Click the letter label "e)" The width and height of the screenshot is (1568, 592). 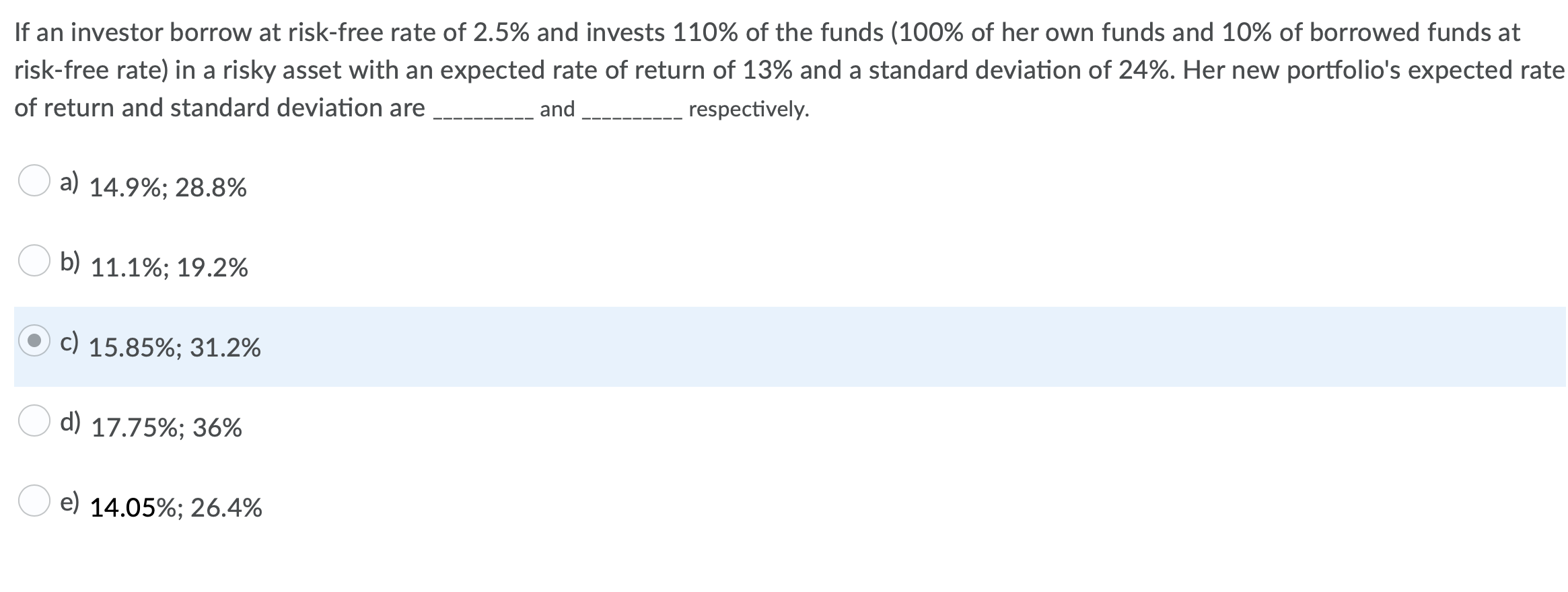[x=71, y=501]
